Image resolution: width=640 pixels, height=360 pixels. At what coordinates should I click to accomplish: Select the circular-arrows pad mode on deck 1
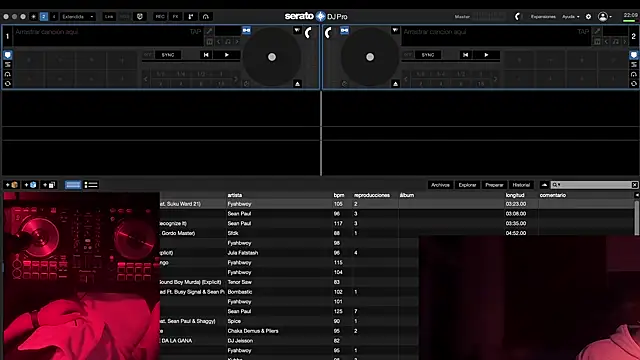coord(8,84)
